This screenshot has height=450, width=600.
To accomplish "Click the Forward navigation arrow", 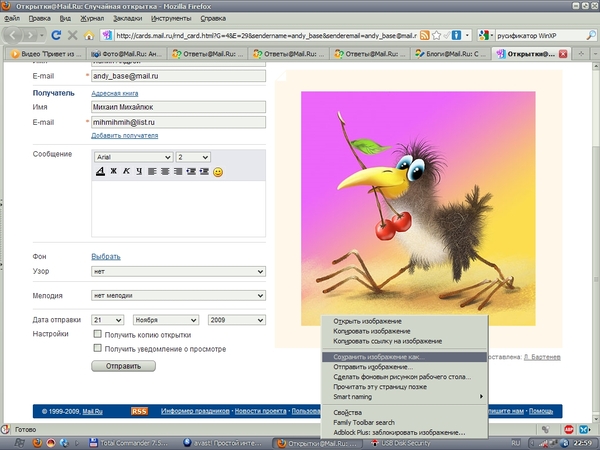I will [30, 36].
